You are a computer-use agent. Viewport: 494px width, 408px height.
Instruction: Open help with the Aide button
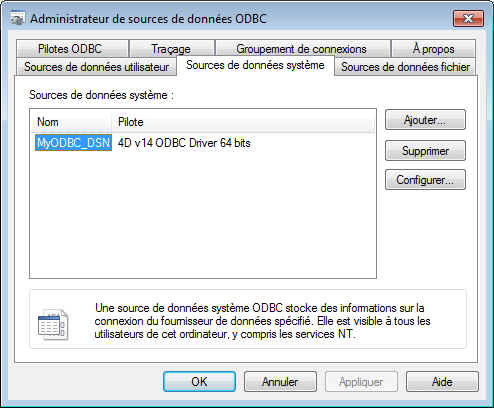[442, 381]
